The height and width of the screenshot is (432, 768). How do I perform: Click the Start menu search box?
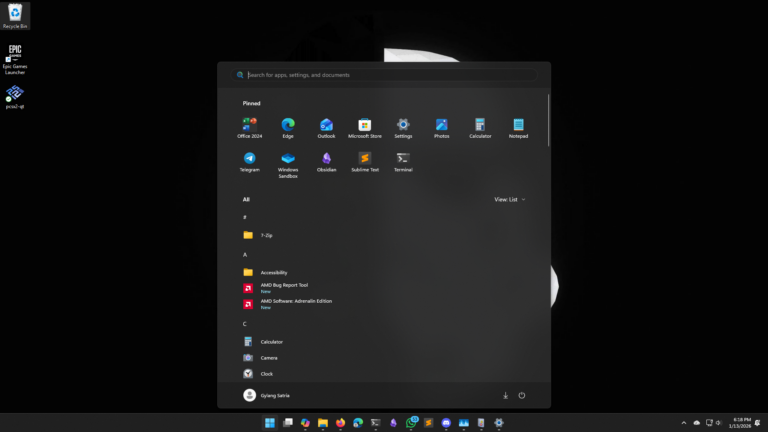pos(385,75)
